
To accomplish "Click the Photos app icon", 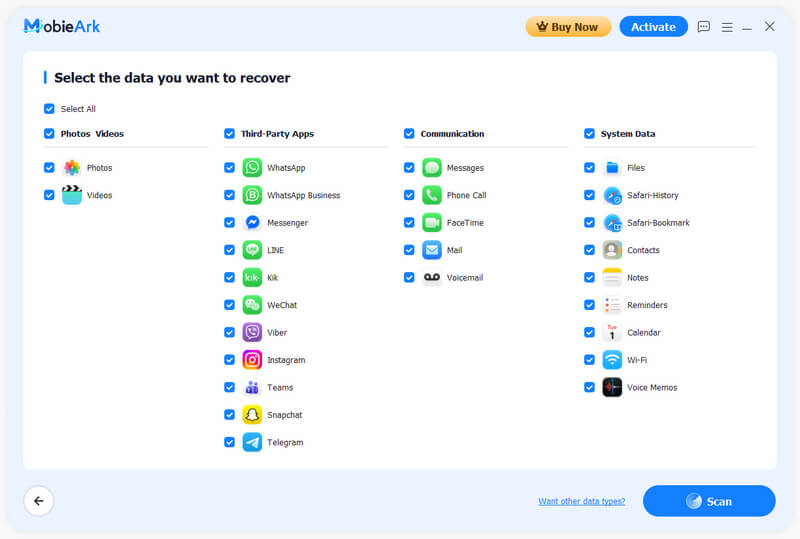I will coord(72,167).
